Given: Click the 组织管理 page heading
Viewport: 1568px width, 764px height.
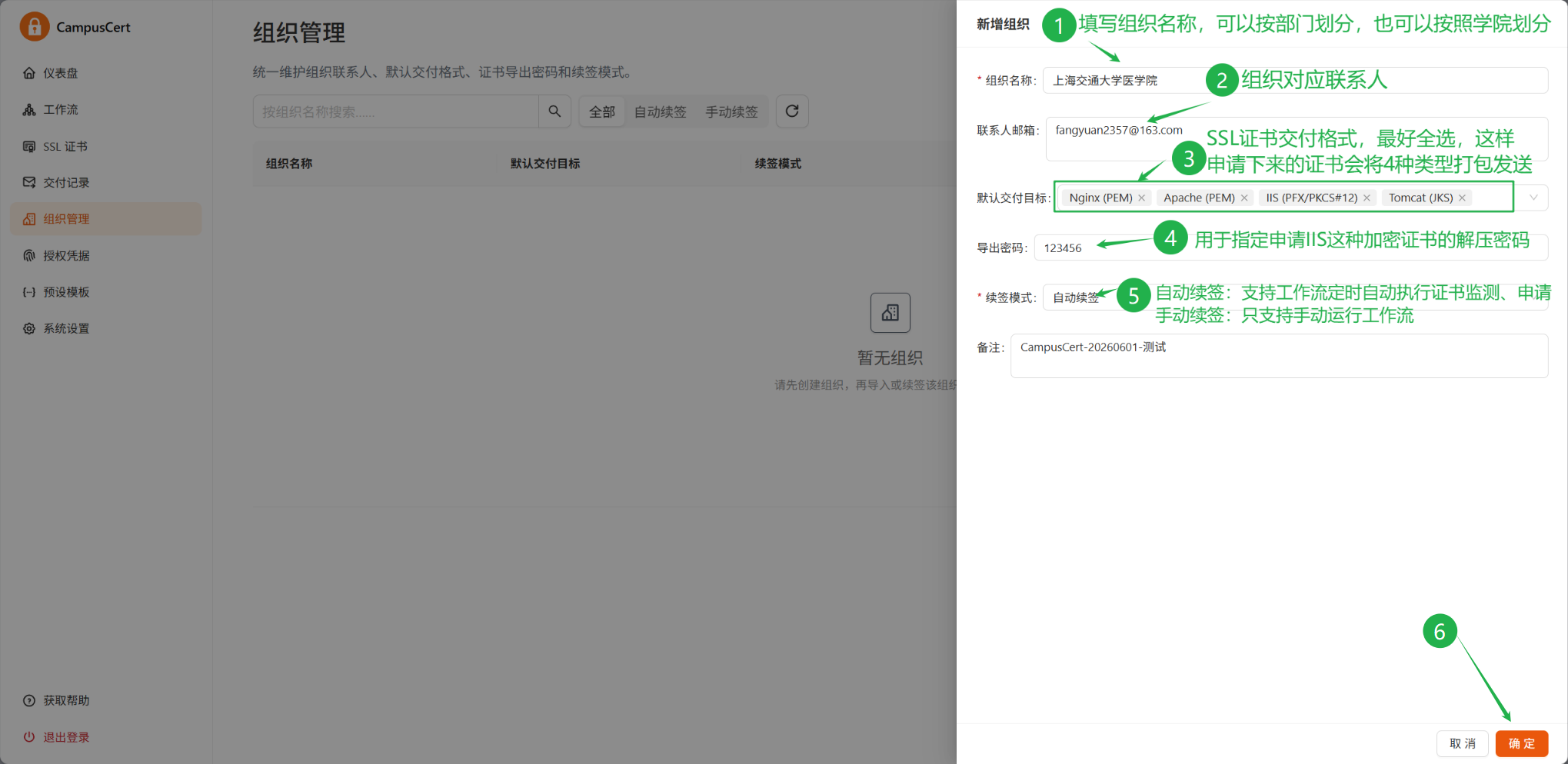Looking at the screenshot, I should point(299,33).
